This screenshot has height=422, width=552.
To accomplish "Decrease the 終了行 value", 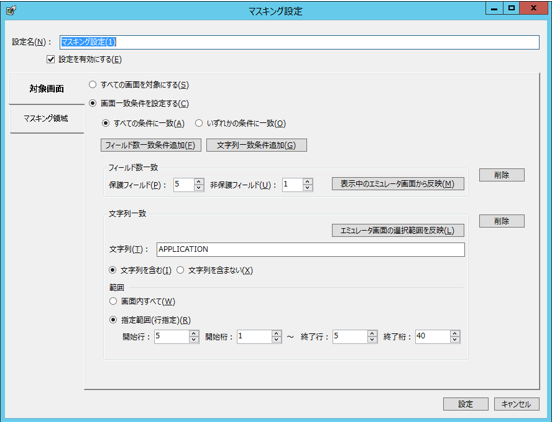I will tap(372, 340).
